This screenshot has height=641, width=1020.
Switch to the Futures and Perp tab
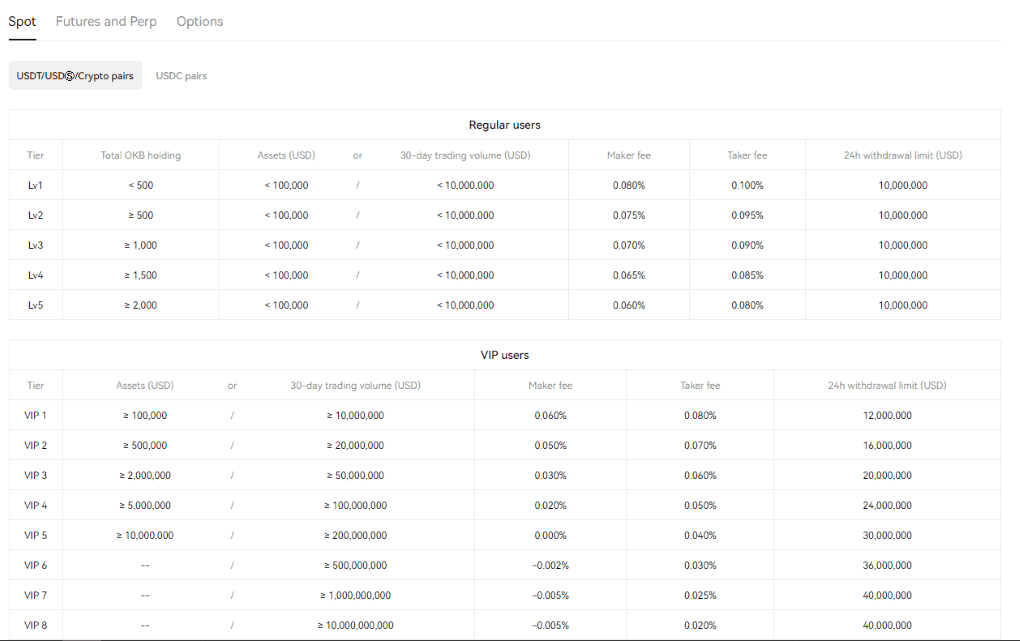[106, 21]
